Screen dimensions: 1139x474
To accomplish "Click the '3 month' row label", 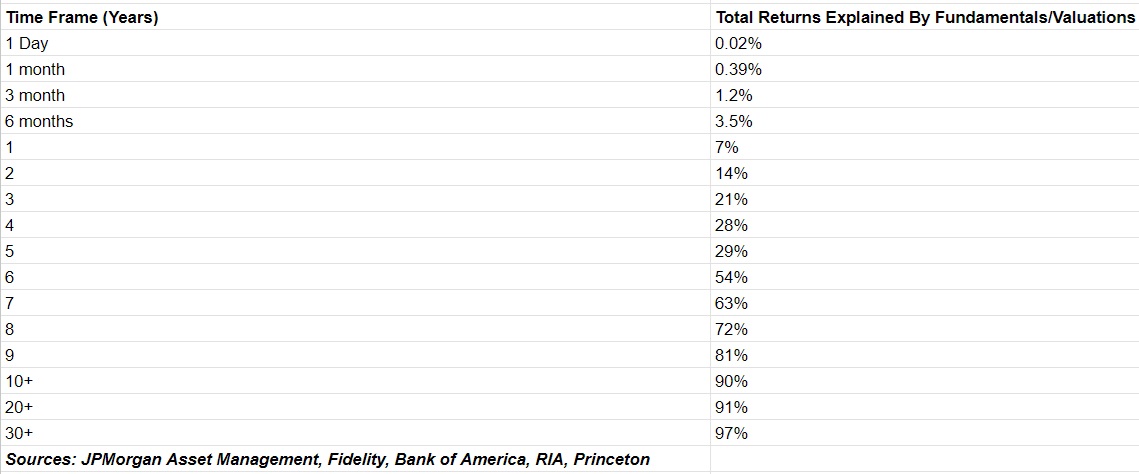I will [x=355, y=96].
